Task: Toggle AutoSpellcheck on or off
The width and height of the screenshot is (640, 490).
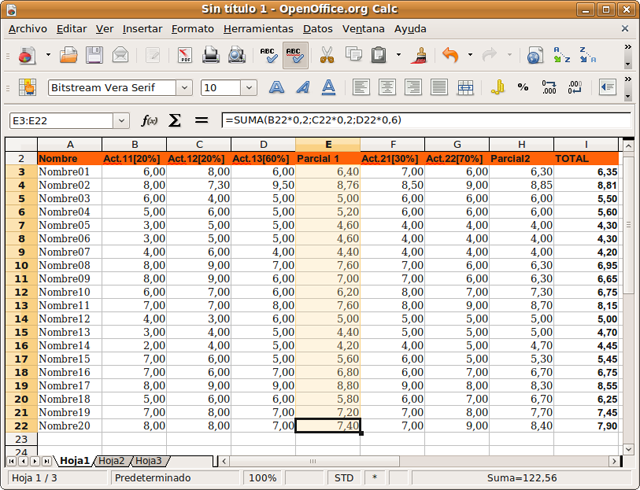Action: coord(294,55)
